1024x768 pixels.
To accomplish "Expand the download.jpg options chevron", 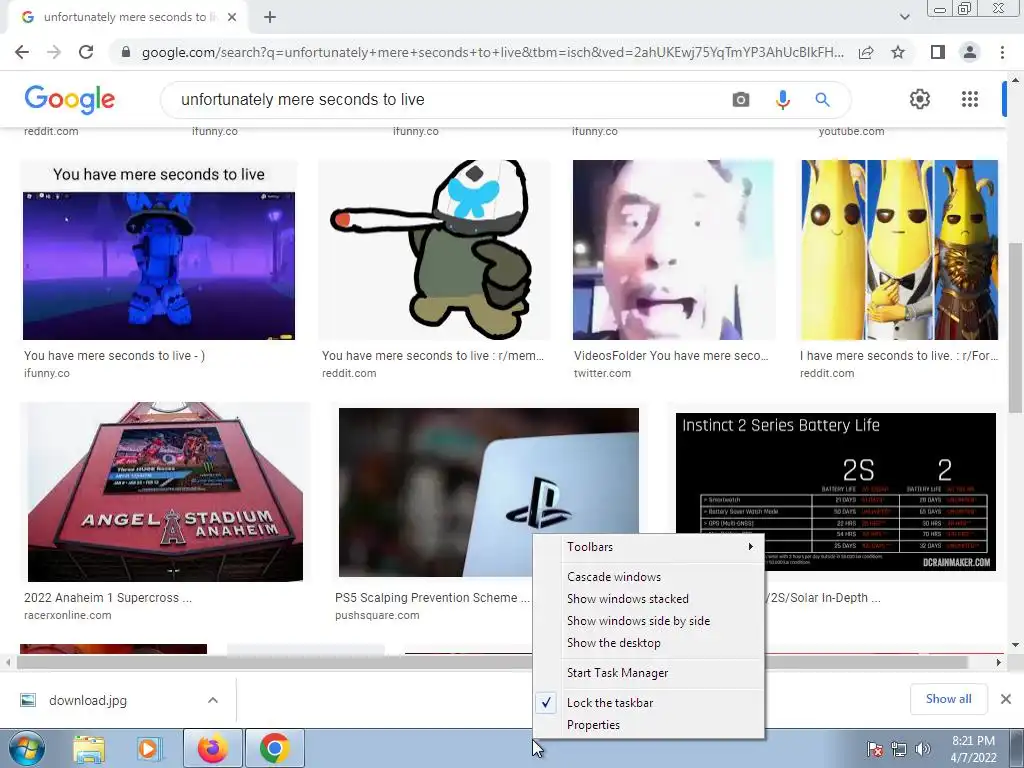I will point(213,700).
